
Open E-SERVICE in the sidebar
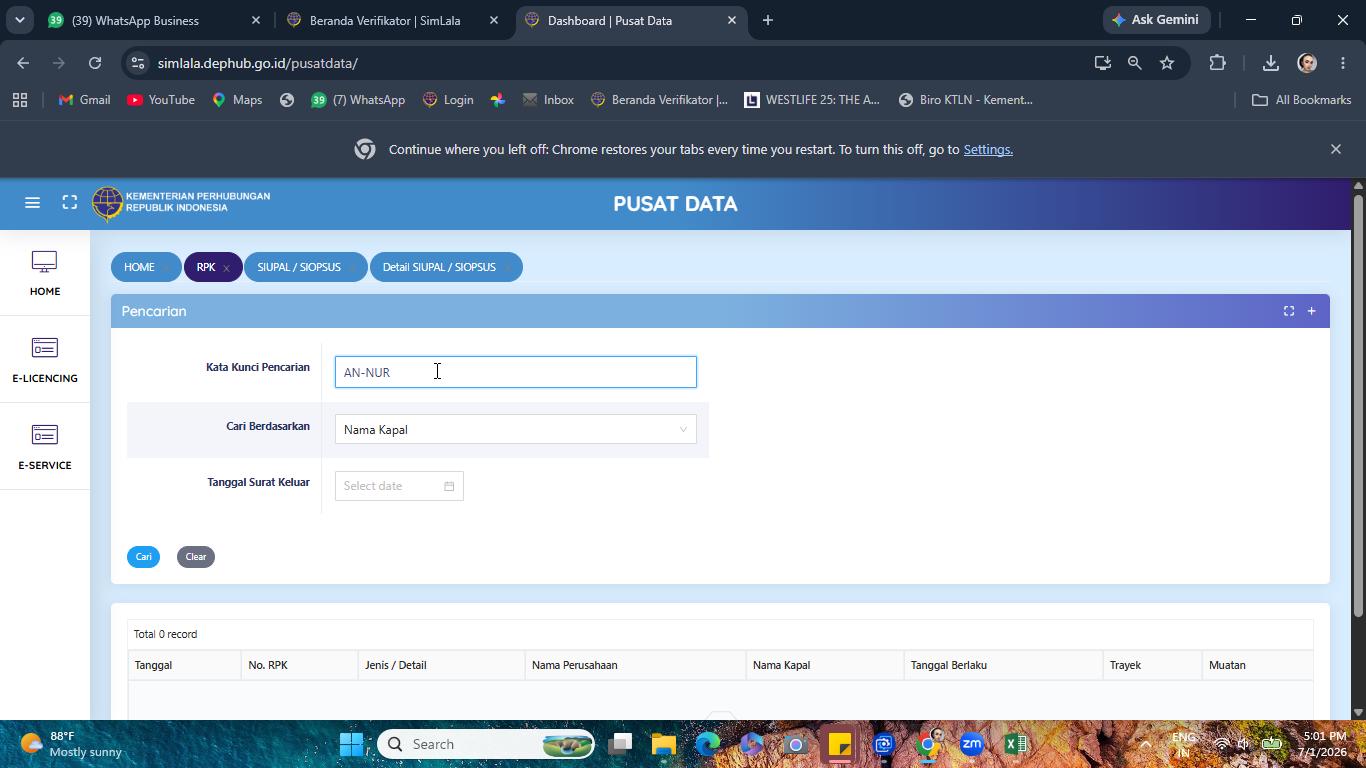pos(44,447)
